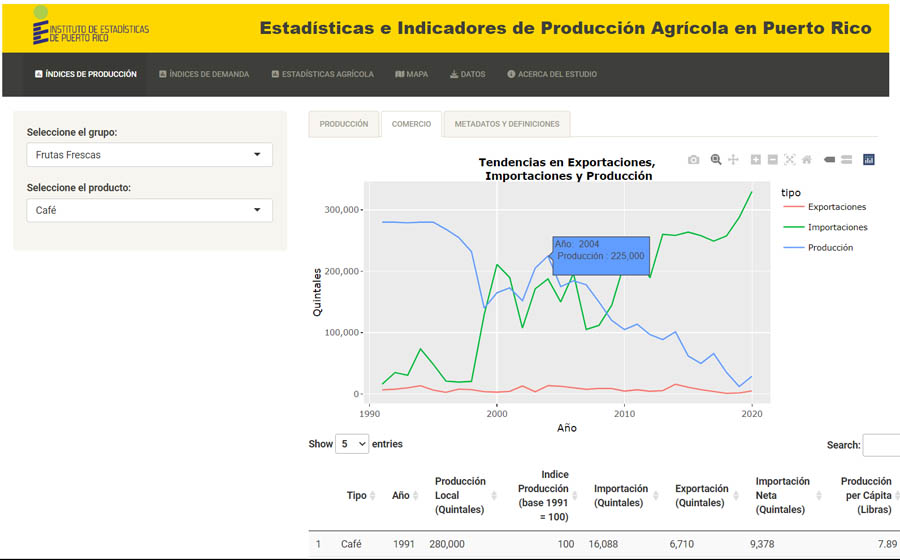Open the Show entries count selector
The width and height of the screenshot is (900, 560).
(x=352, y=444)
